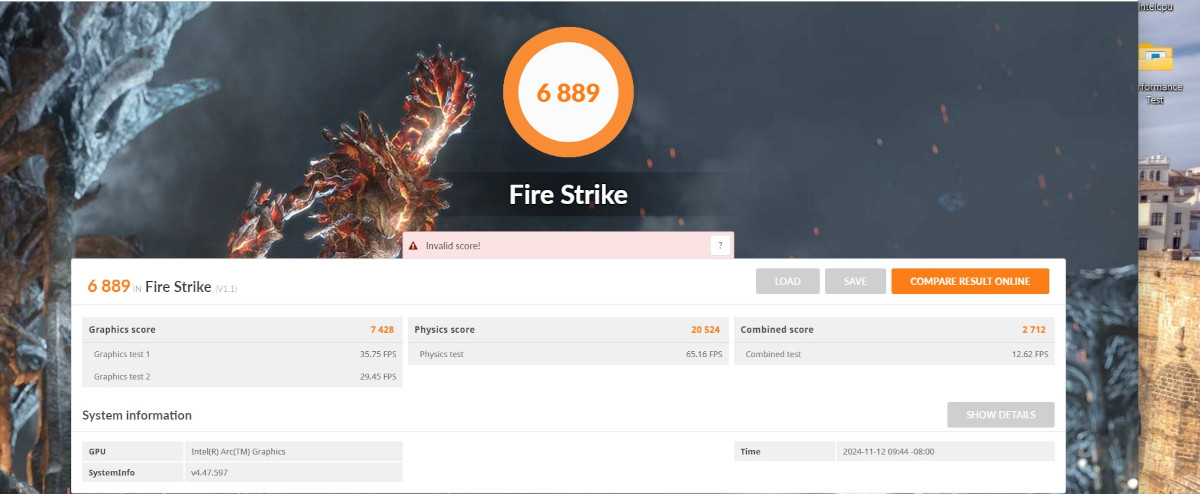Click the Combined test result row
The width and height of the screenshot is (1200, 494).
[894, 354]
